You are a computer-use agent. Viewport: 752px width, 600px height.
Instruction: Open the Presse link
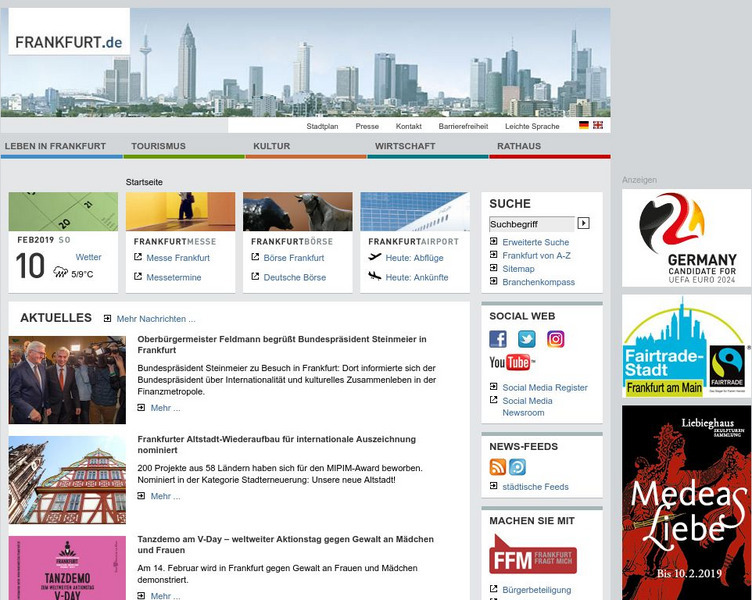click(x=367, y=126)
